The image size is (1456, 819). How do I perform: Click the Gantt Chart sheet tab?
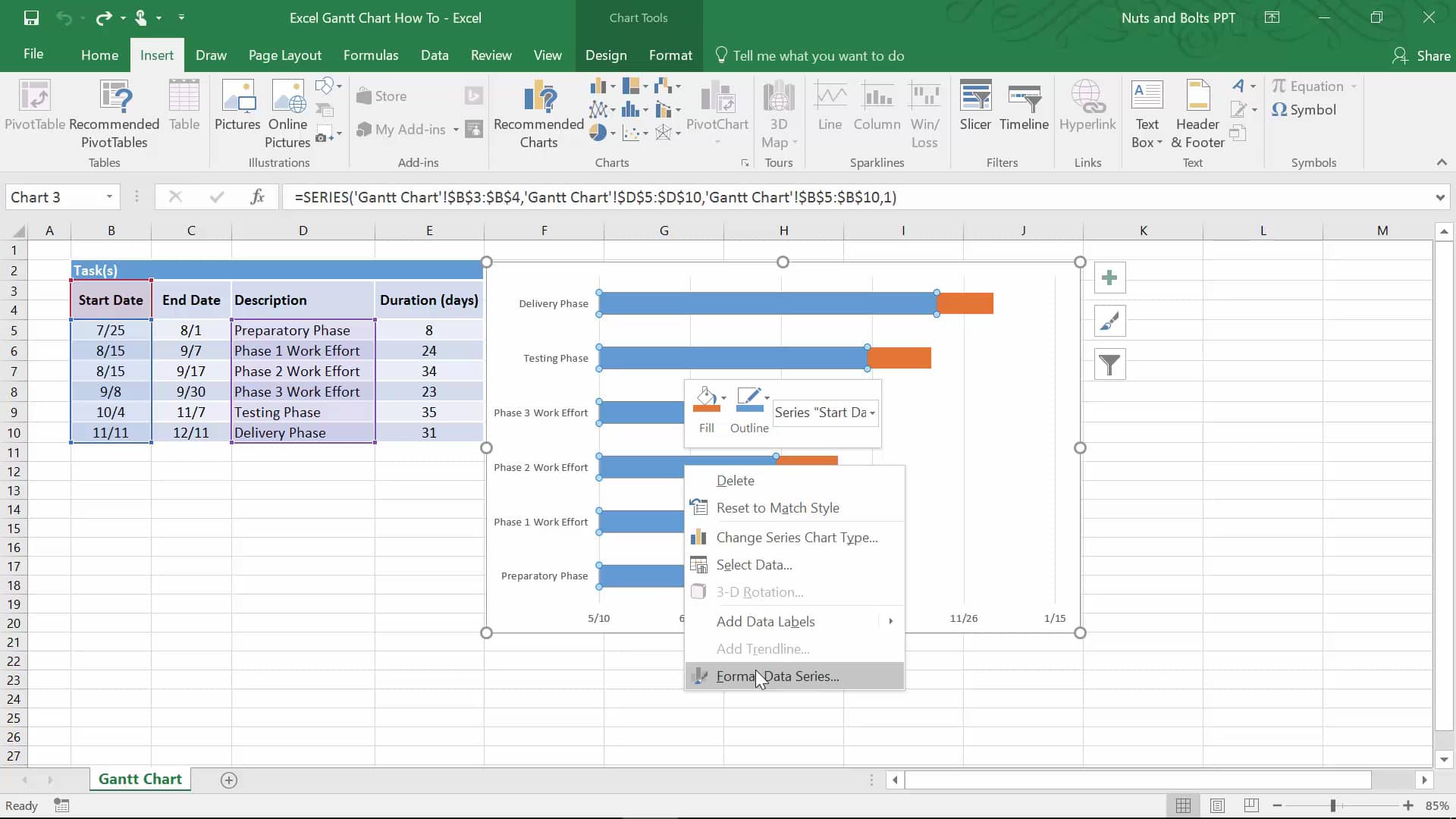coord(140,779)
